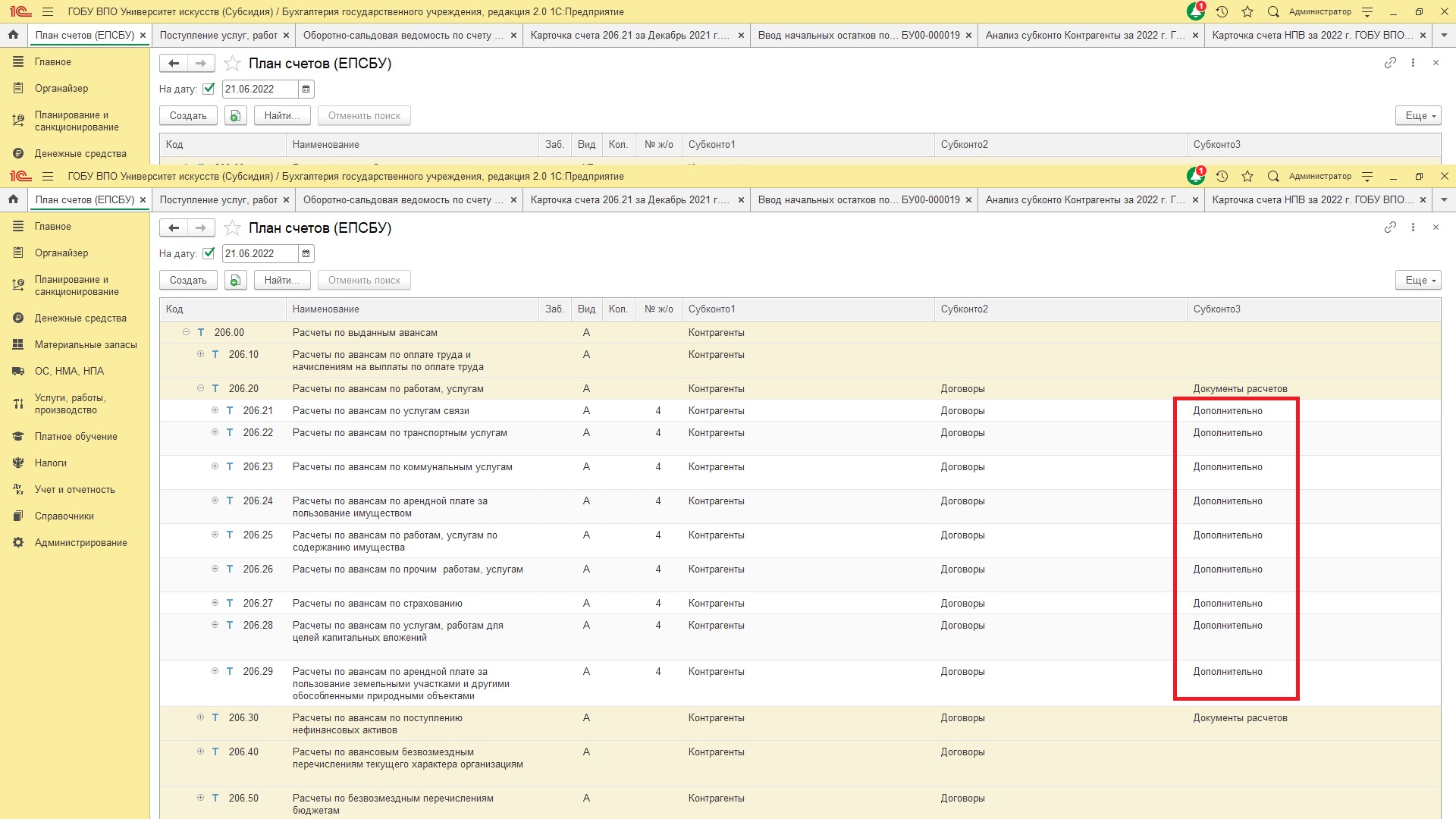1456x819 pixels.
Task: Collapse the 206.00 account group
Action: 186,332
